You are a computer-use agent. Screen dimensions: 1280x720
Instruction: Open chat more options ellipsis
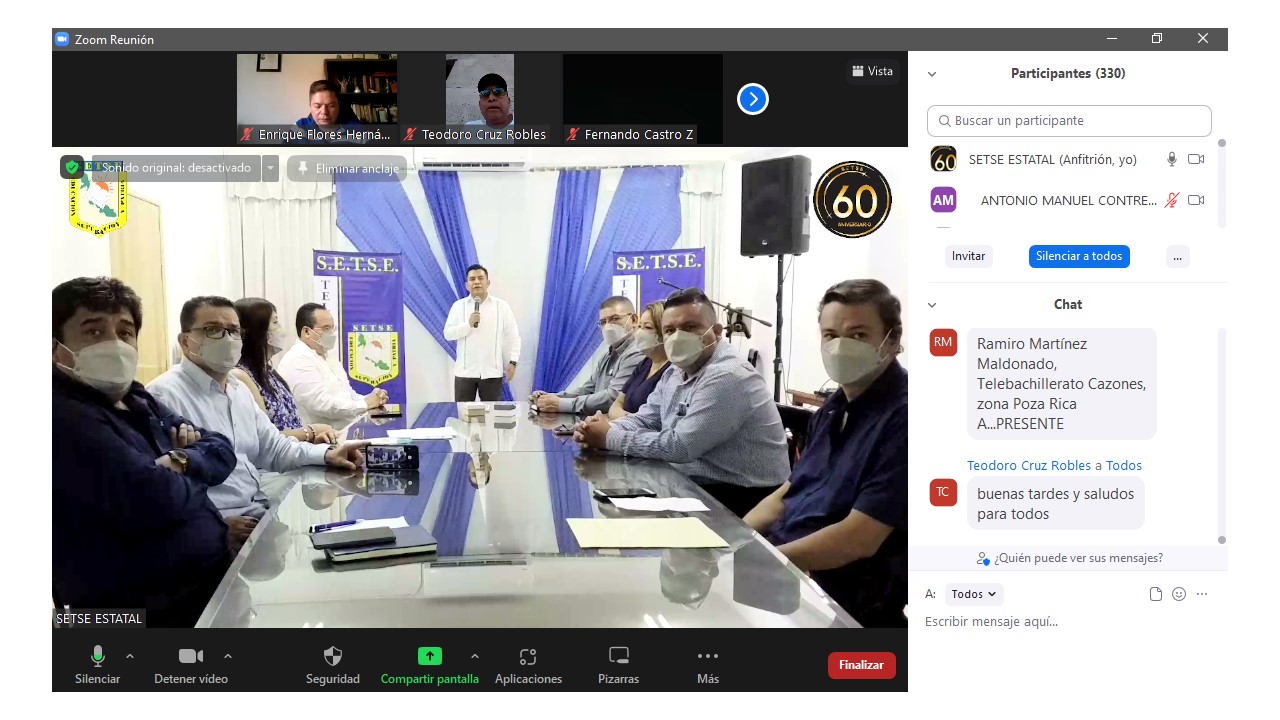pos(1202,594)
